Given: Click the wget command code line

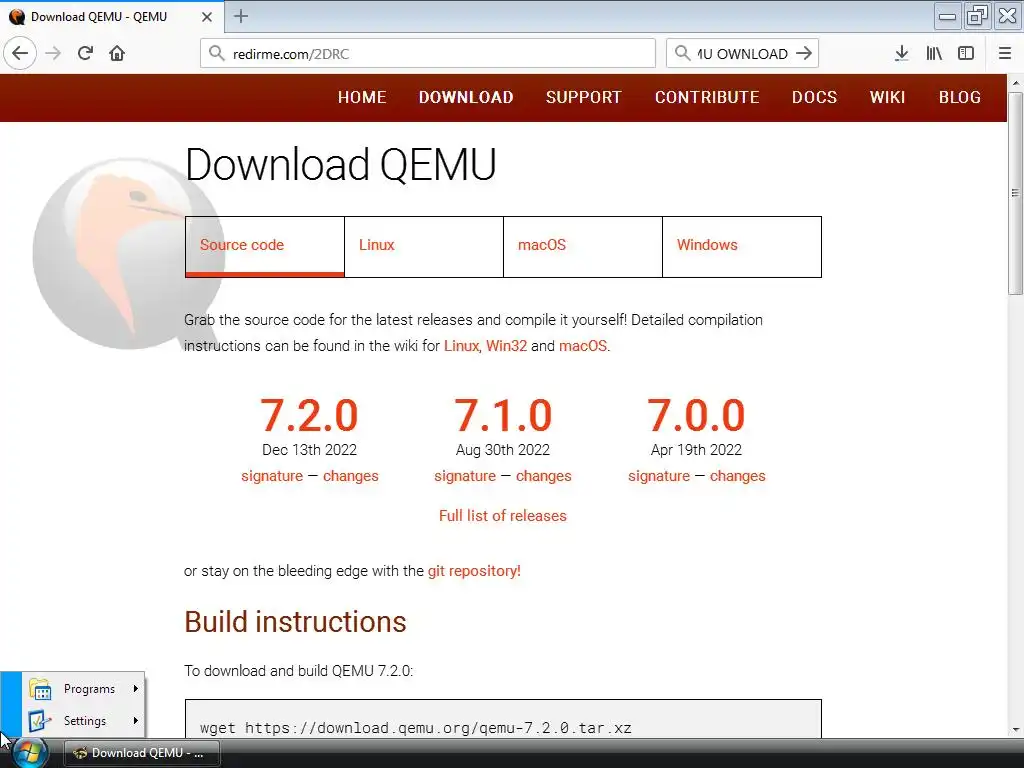Looking at the screenshot, I should [x=416, y=728].
